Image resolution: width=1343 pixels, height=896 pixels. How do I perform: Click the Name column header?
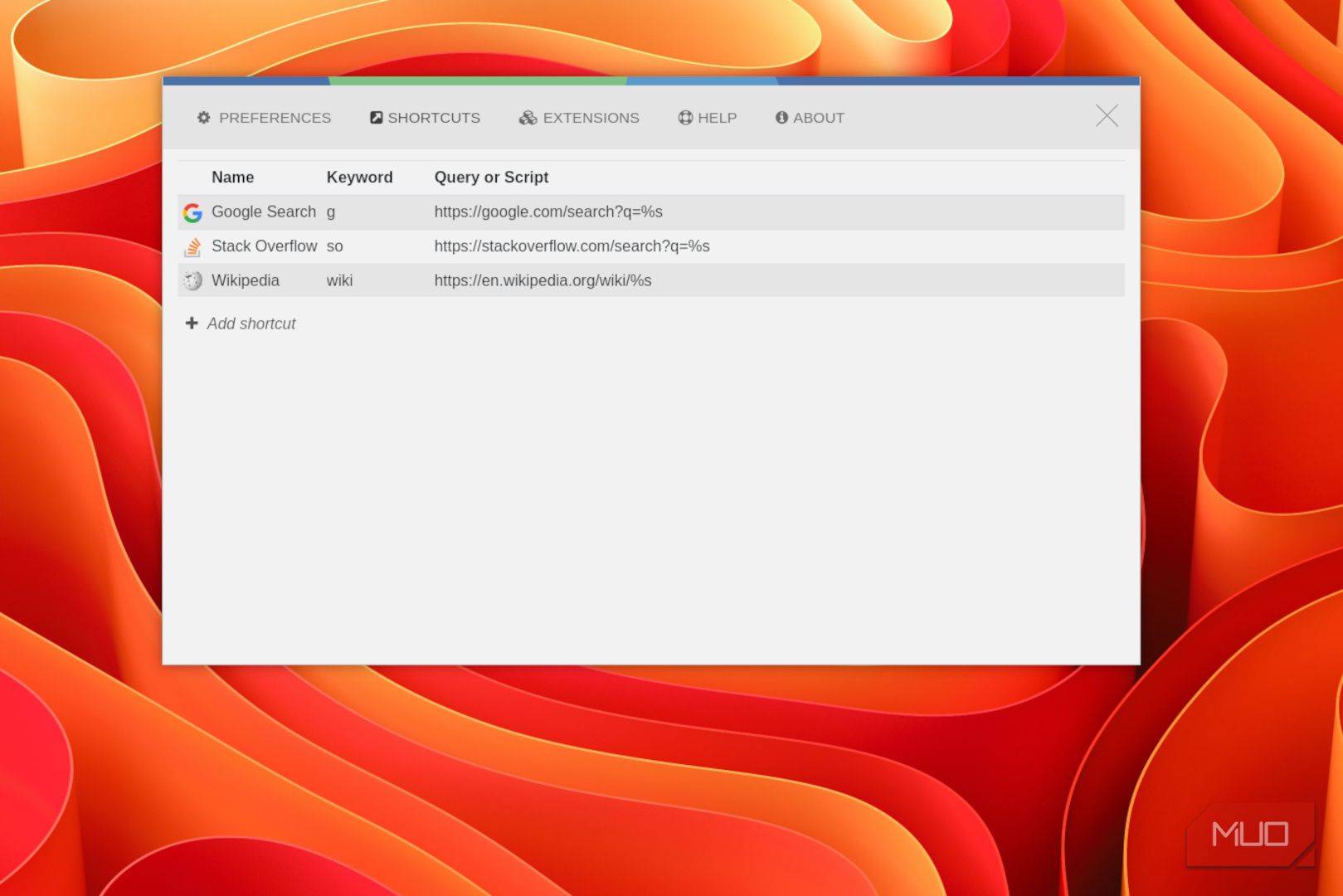(232, 178)
